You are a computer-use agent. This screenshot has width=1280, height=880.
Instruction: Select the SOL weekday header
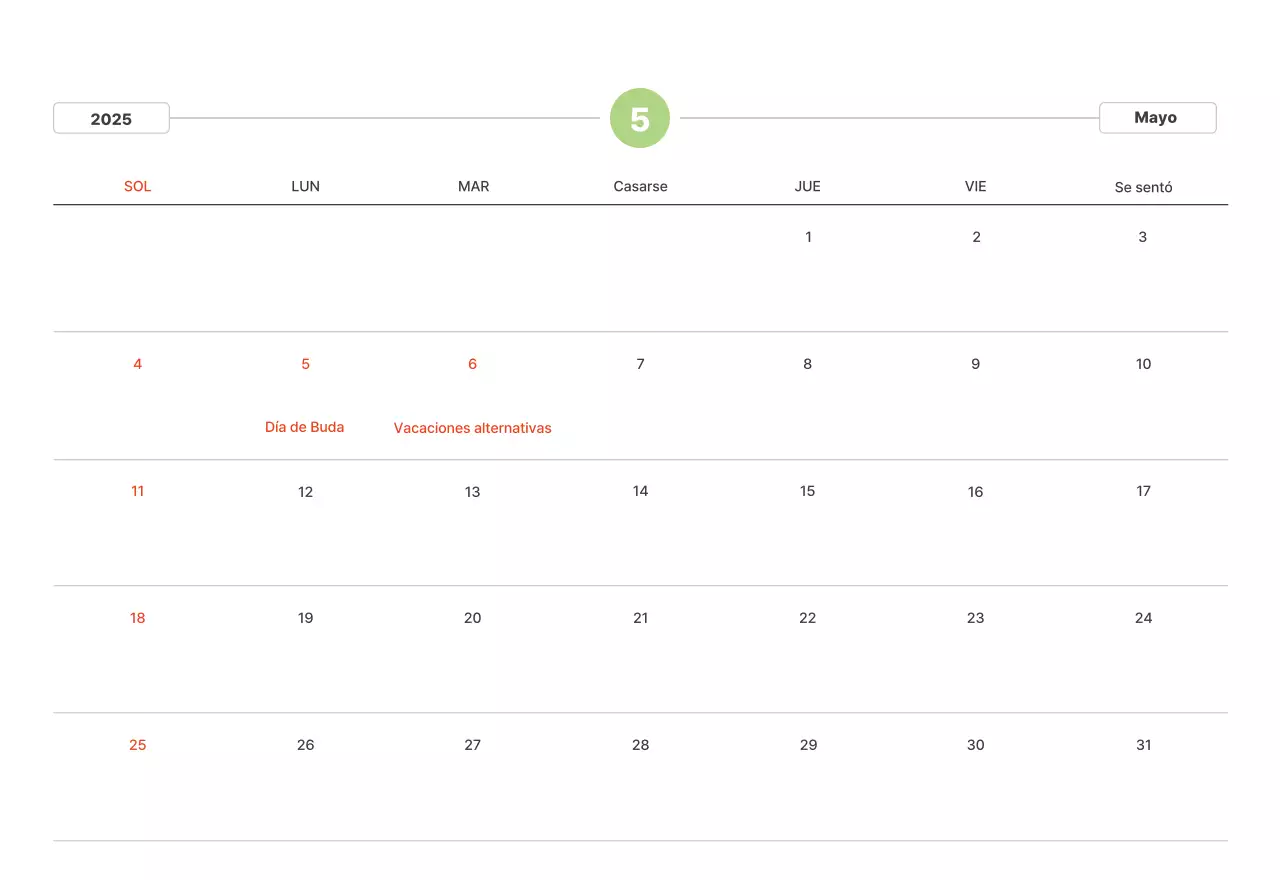(138, 187)
